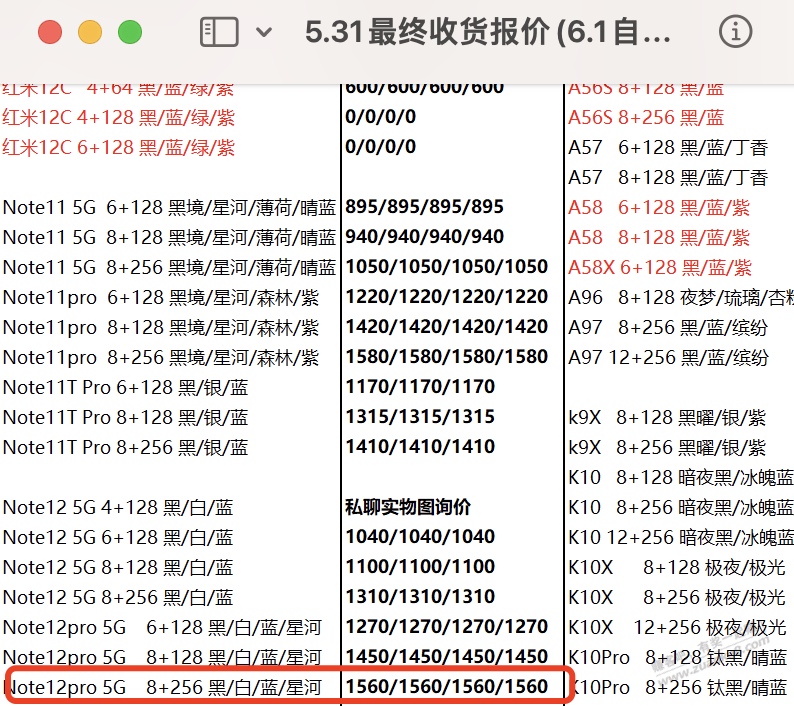Select Note11 5G 8+256 黑境 row

[169, 267]
